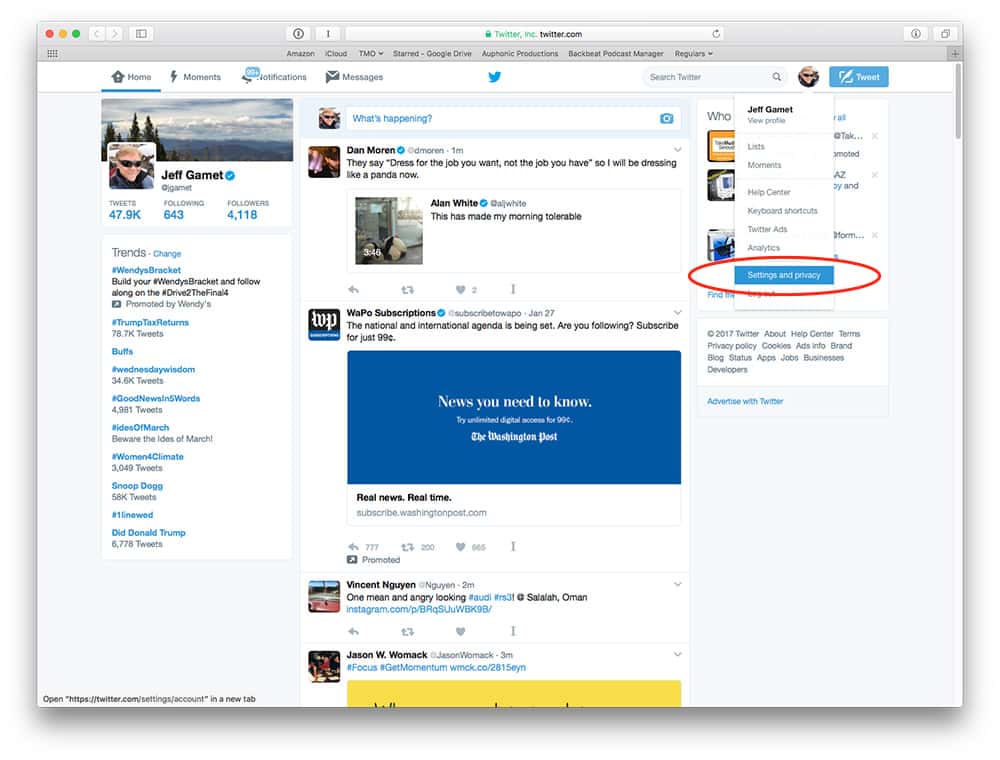Open the #TrumpTaxReturns trend
1000x760 pixels.
point(150,323)
